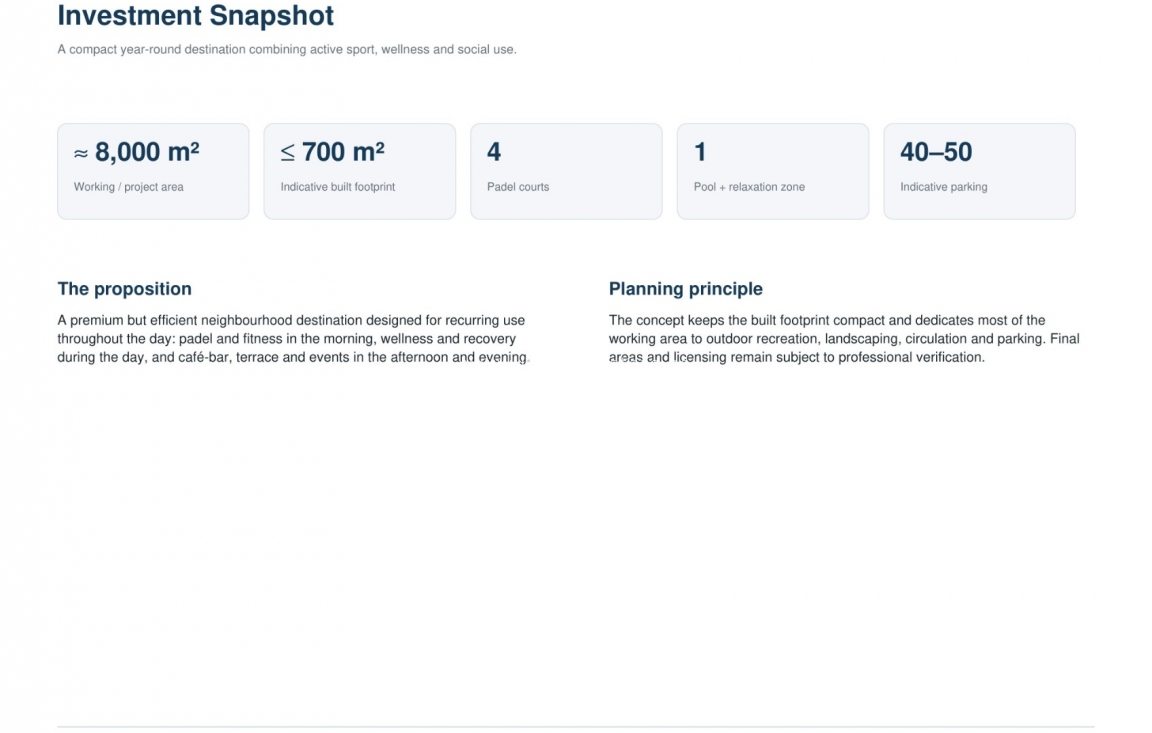This screenshot has width=1152, height=733.
Task: Click the Planning principle section heading
Action: tap(685, 289)
